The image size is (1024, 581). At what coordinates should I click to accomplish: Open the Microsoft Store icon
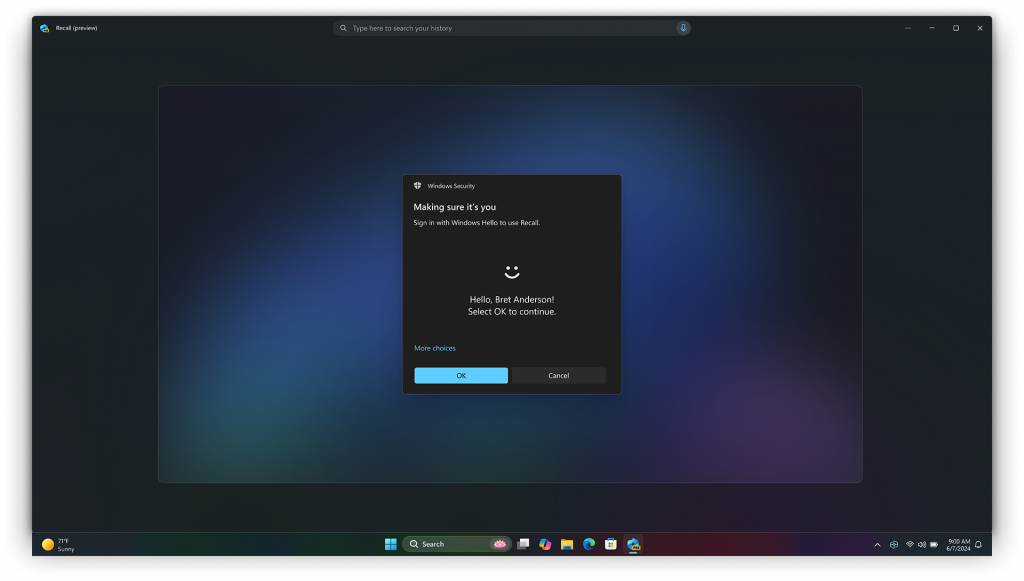point(611,544)
